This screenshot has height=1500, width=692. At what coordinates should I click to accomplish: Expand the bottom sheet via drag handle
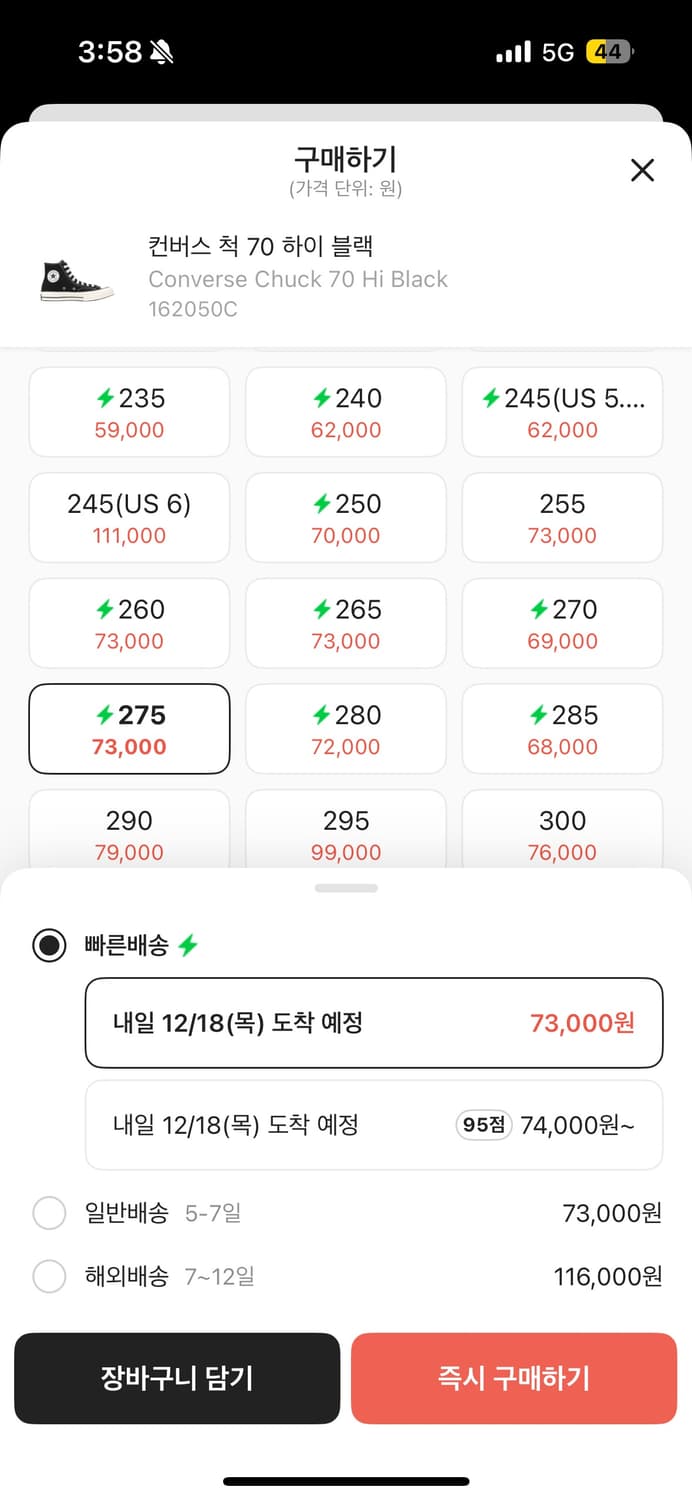(x=346, y=886)
